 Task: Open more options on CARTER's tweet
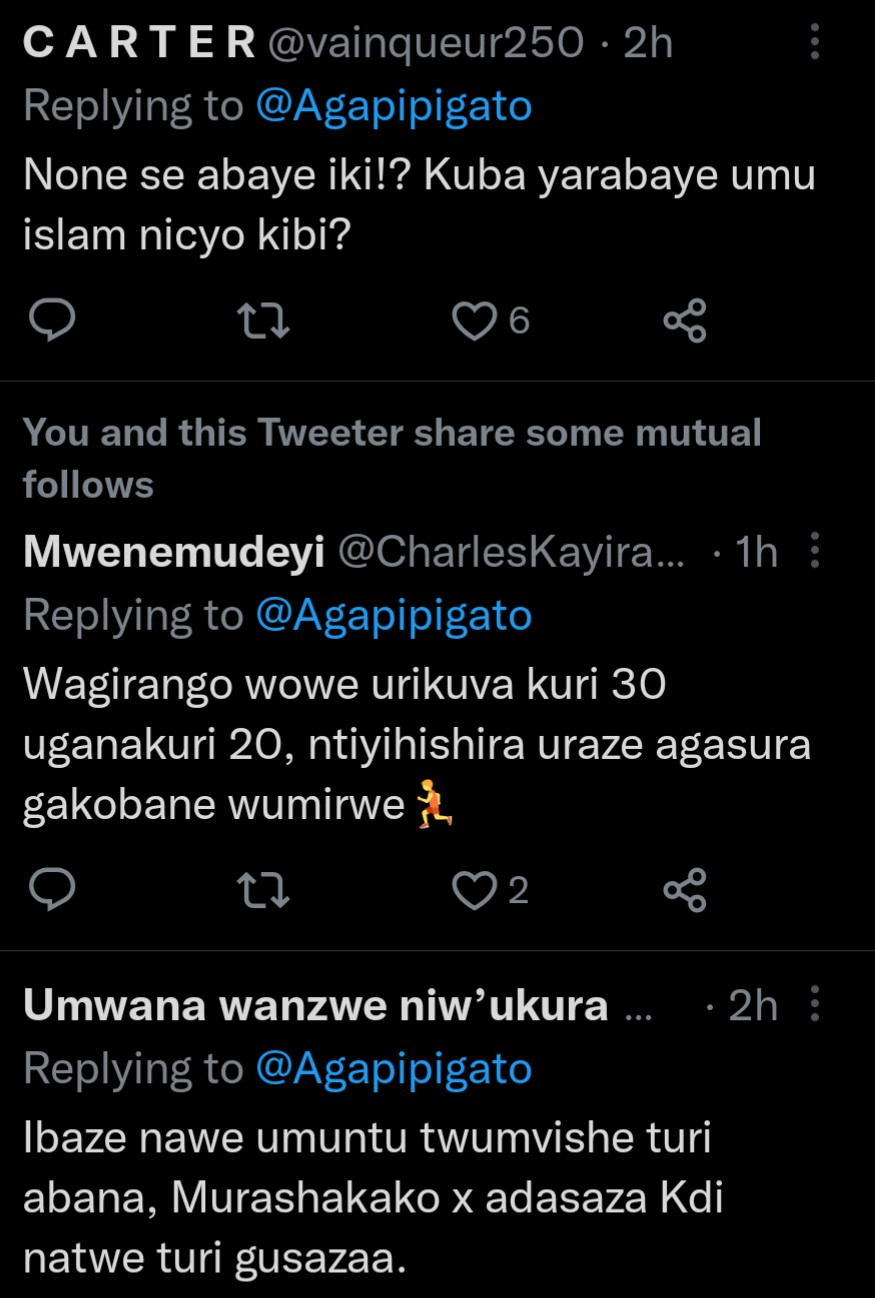tap(815, 42)
